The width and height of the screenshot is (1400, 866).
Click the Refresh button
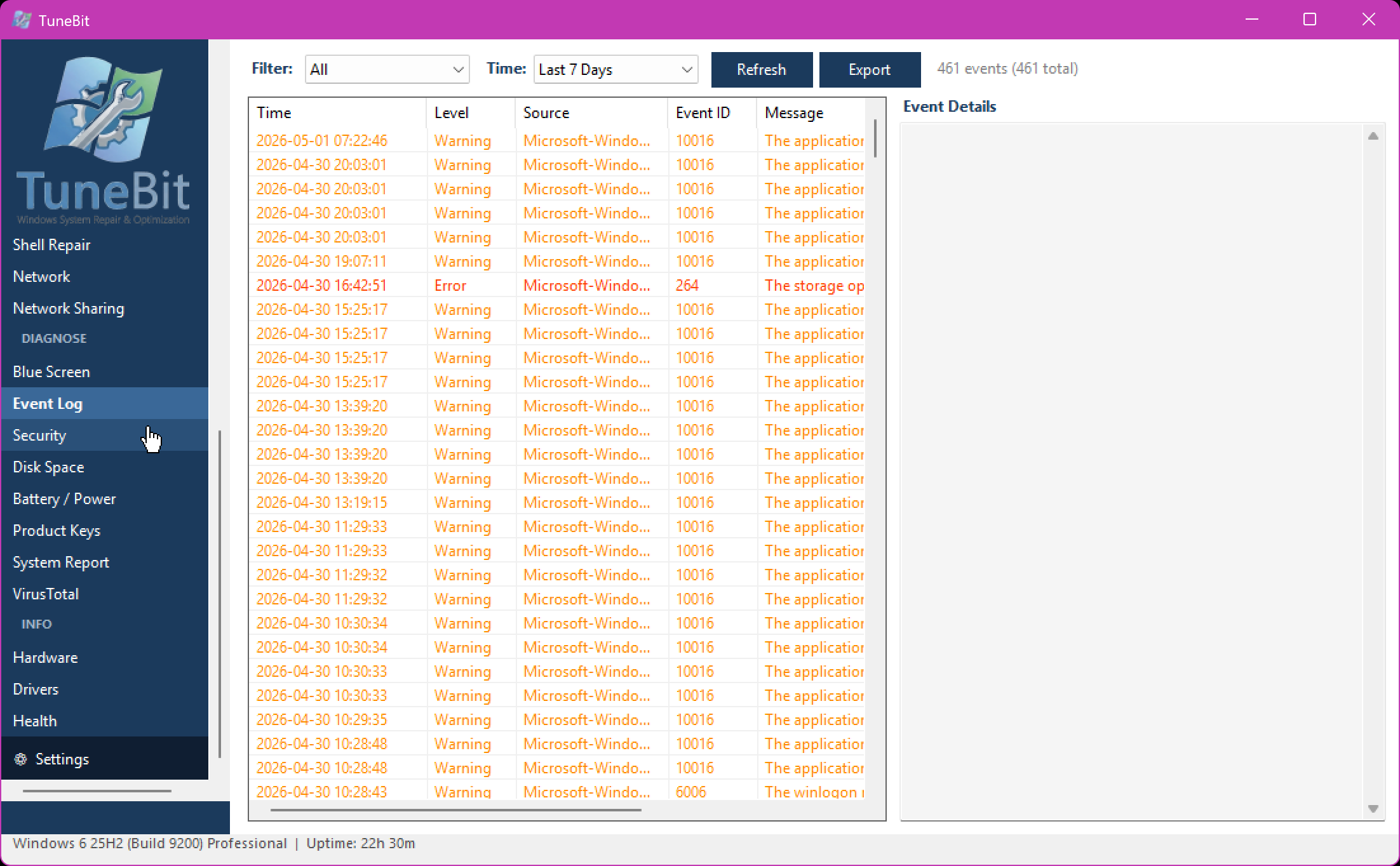point(762,69)
